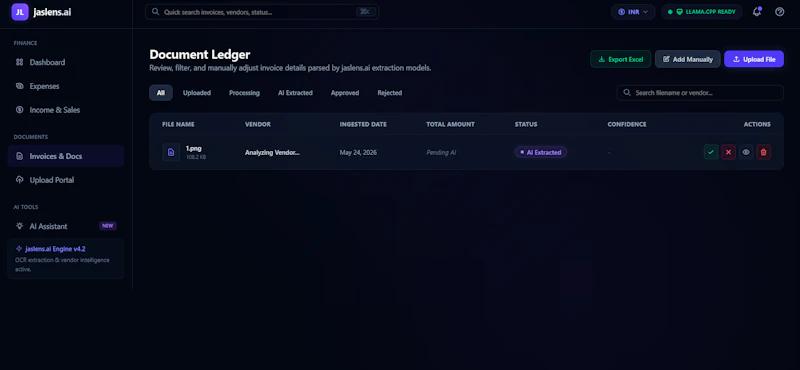The height and width of the screenshot is (370, 800).
Task: Click the Add Manually button
Action: 688,59
